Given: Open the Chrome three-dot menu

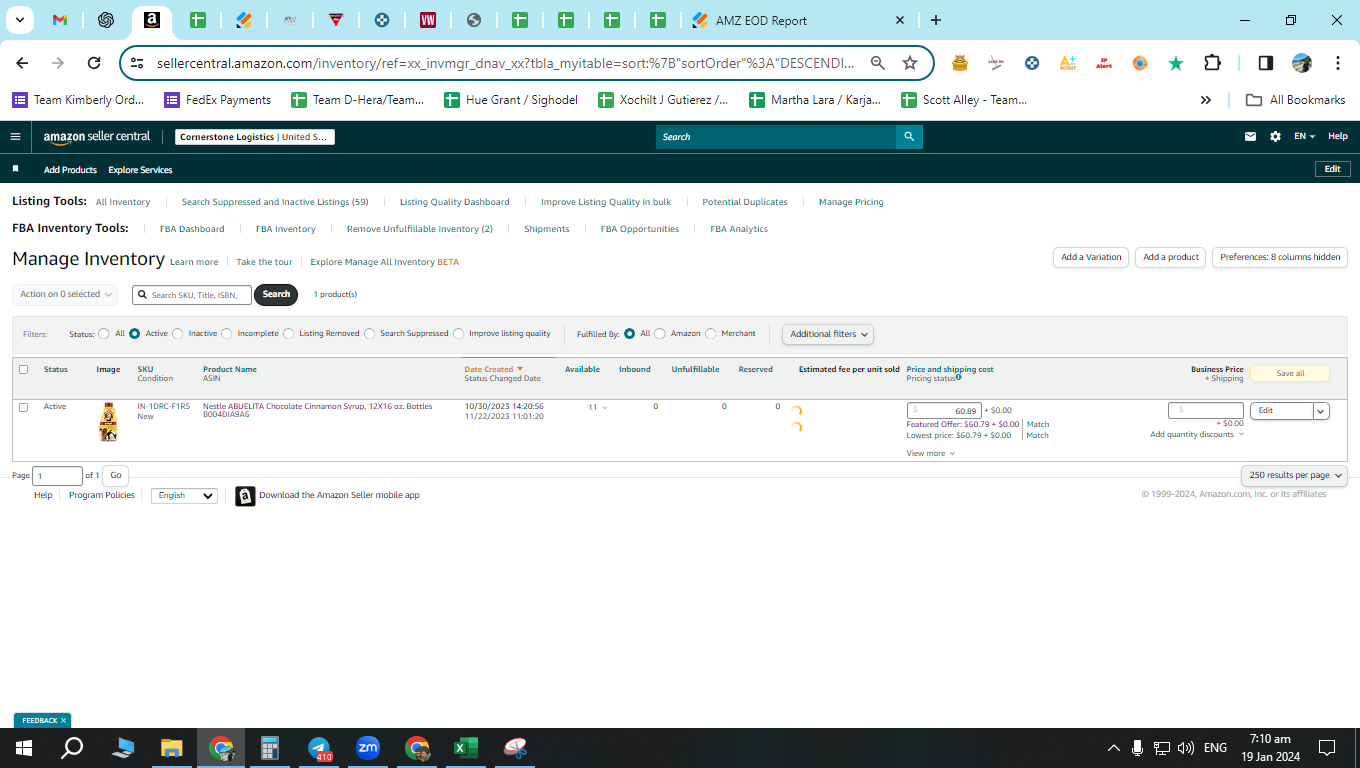Looking at the screenshot, I should coord(1338,63).
